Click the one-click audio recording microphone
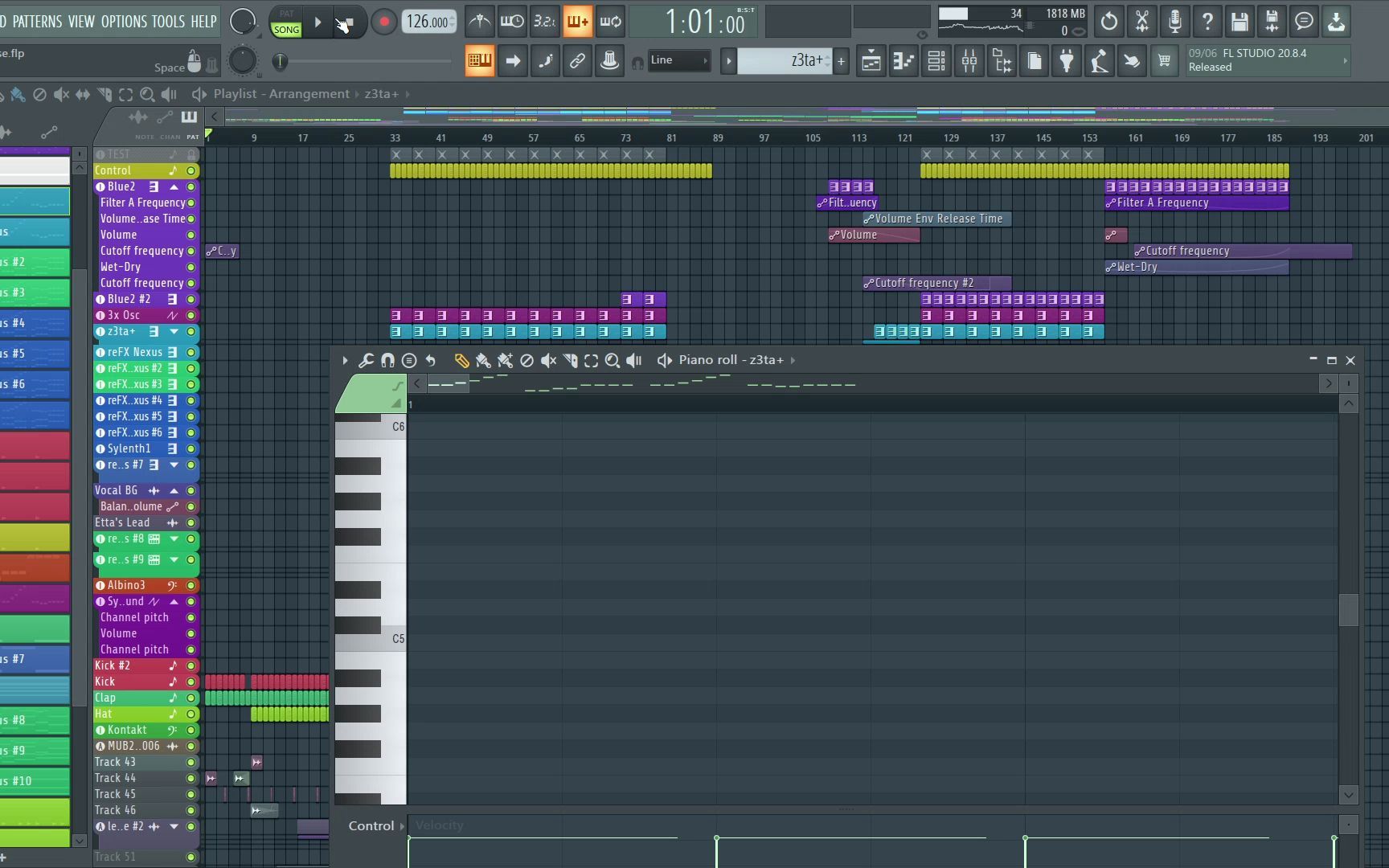1389x868 pixels. pyautogui.click(x=1174, y=22)
